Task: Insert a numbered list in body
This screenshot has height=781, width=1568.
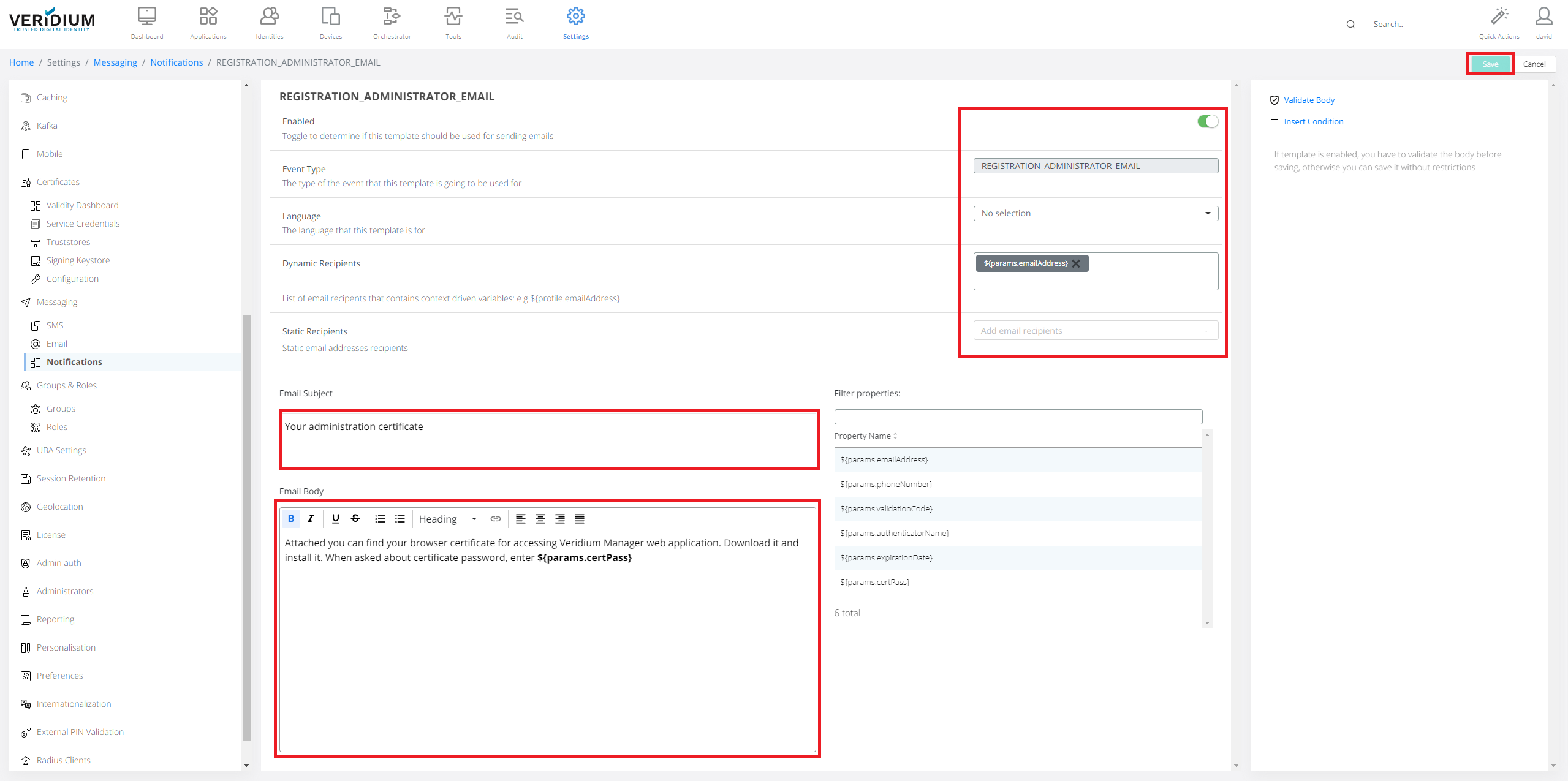Action: (x=381, y=519)
